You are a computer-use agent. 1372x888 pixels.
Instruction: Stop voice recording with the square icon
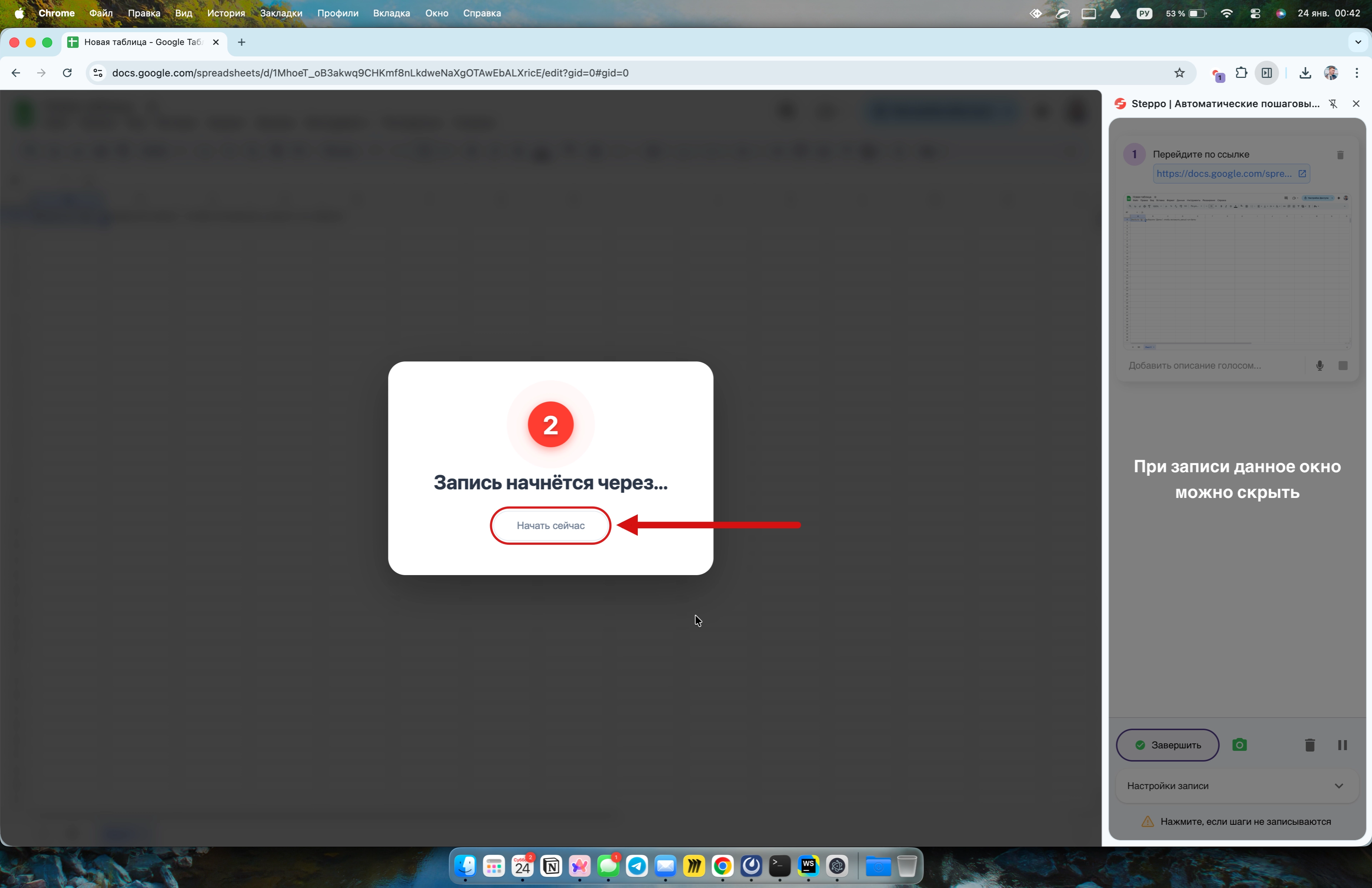click(x=1343, y=365)
